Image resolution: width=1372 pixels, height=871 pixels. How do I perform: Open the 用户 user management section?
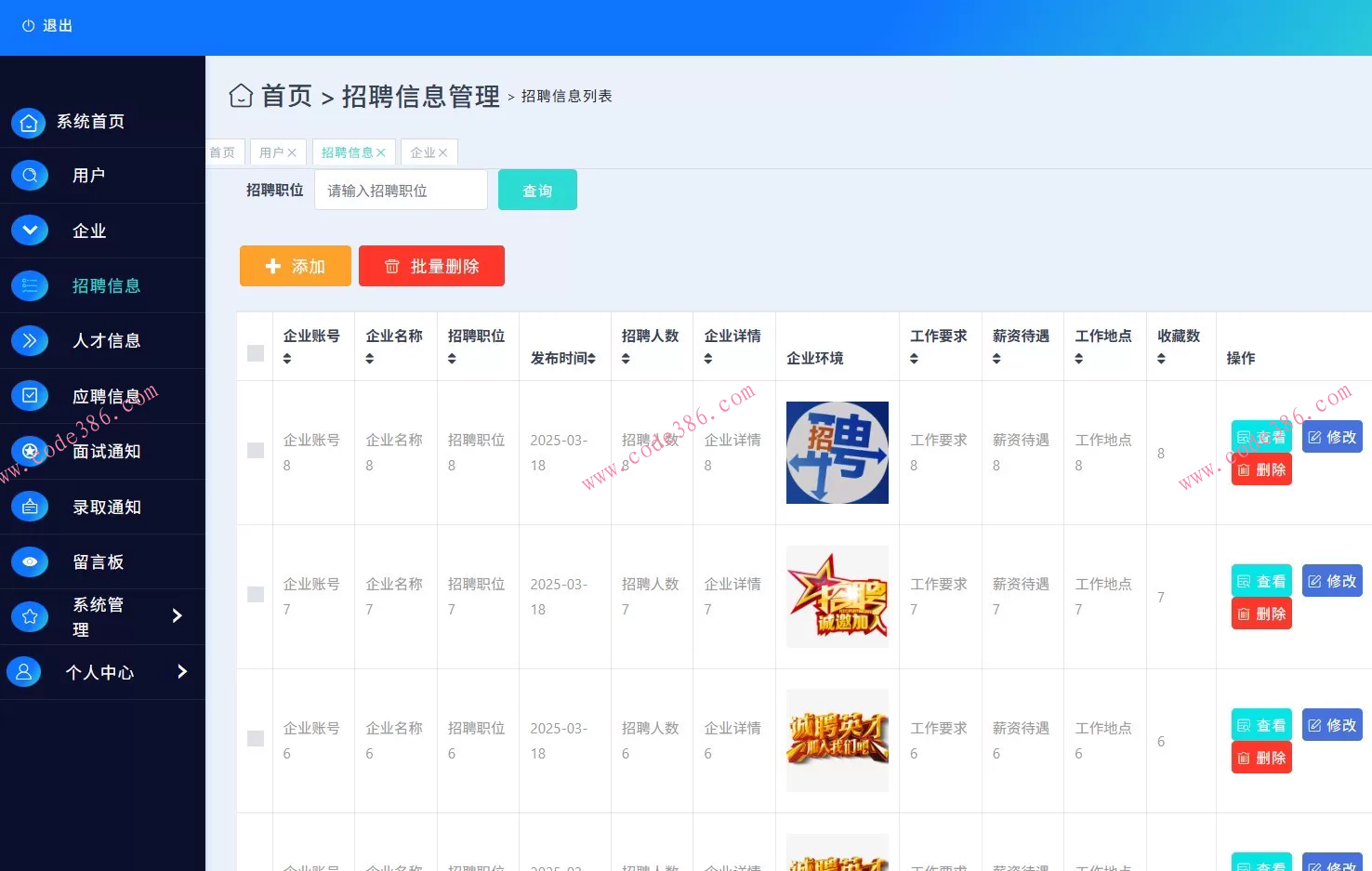click(x=29, y=175)
